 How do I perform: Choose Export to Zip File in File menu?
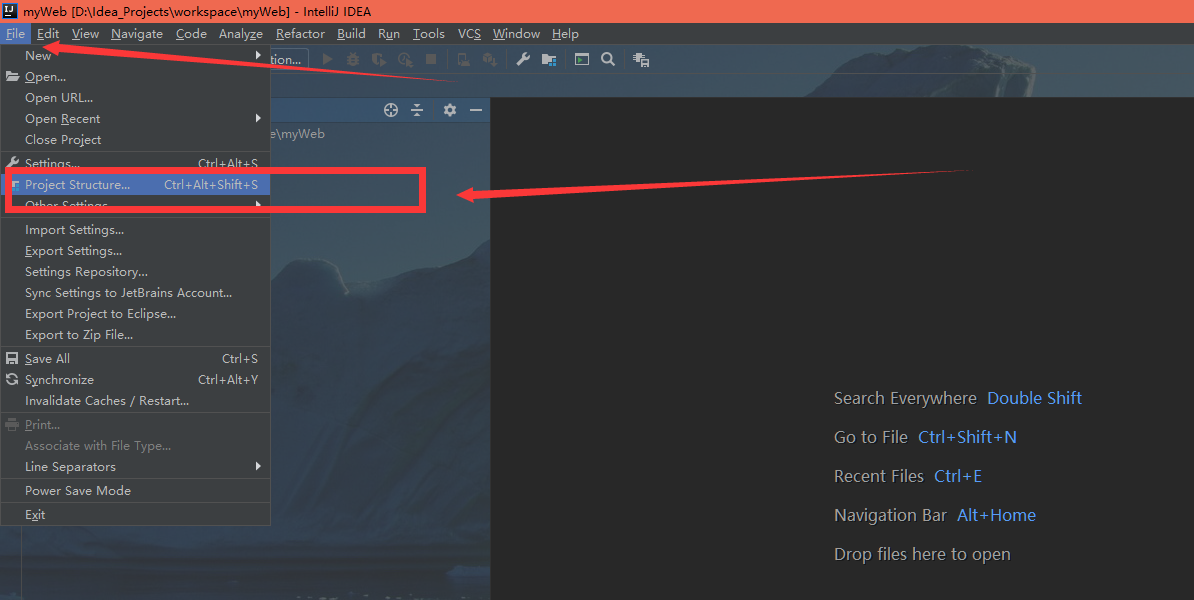click(x=80, y=334)
